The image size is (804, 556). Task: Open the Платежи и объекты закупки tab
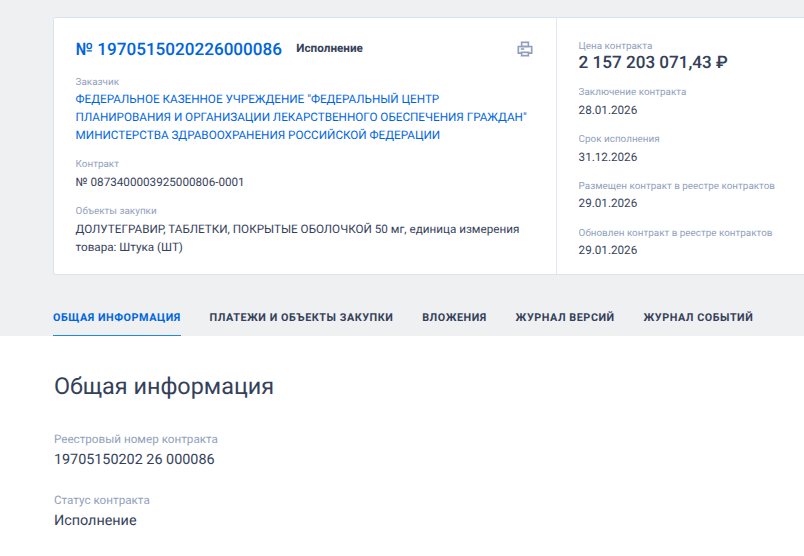pyautogui.click(x=301, y=317)
